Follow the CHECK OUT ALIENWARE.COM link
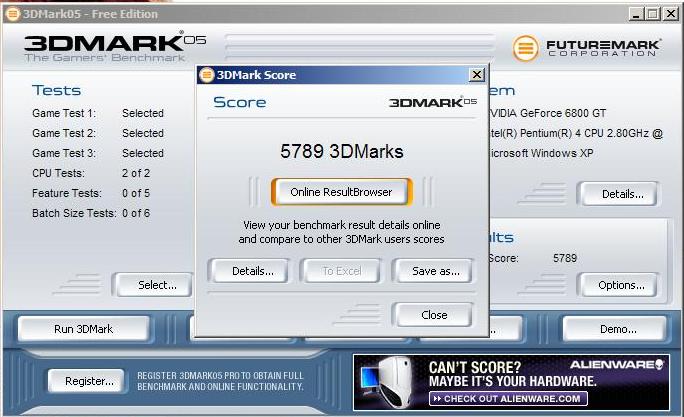684x417 pixels. (509, 399)
